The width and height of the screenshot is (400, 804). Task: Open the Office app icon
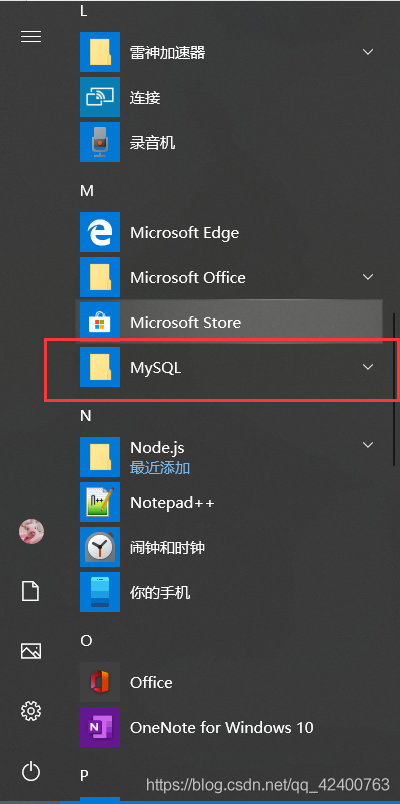click(100, 682)
